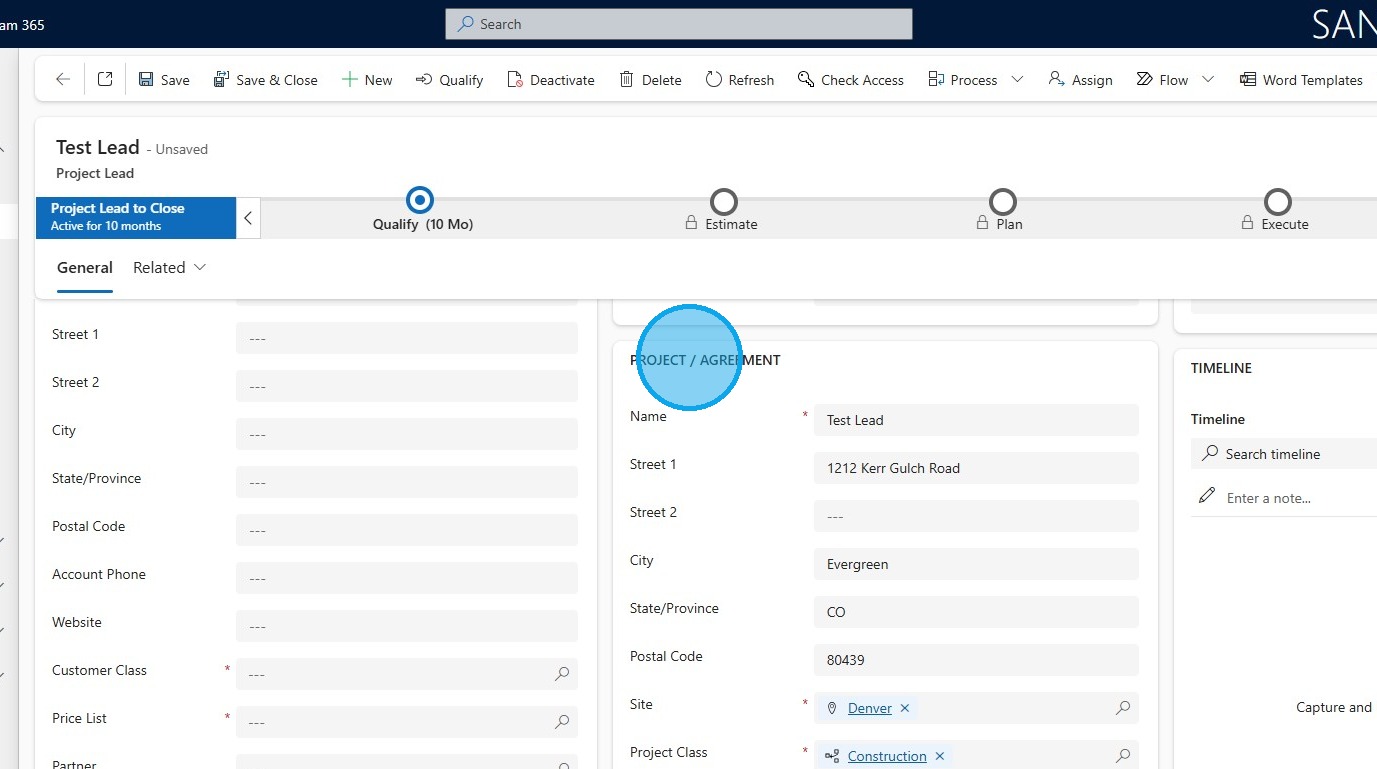Click the top Search box

tap(679, 24)
